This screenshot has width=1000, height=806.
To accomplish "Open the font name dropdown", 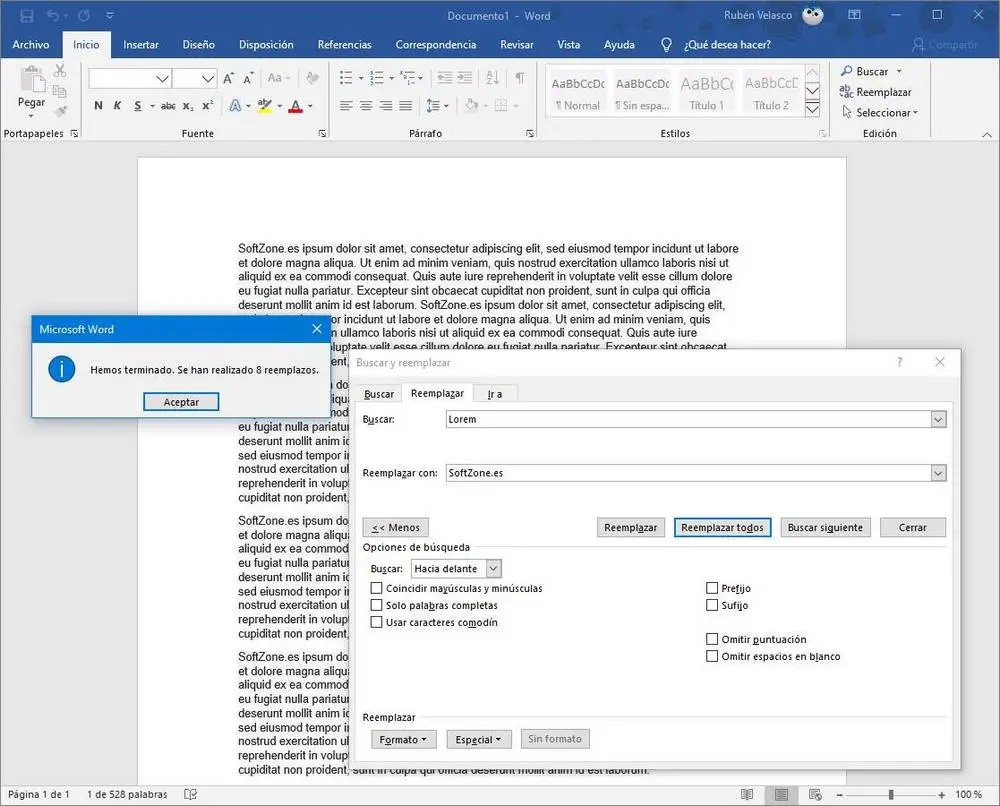I will 163,78.
